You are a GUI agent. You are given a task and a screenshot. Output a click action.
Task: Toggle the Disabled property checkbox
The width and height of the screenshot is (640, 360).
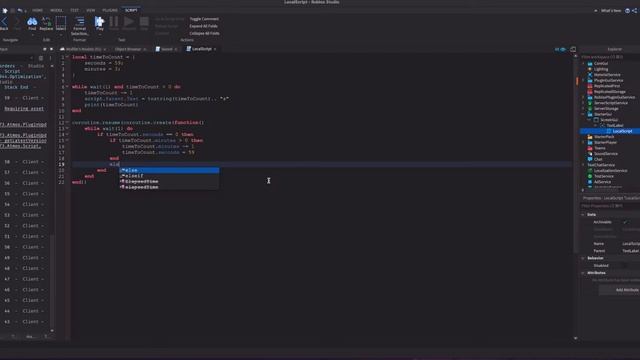coord(625,266)
